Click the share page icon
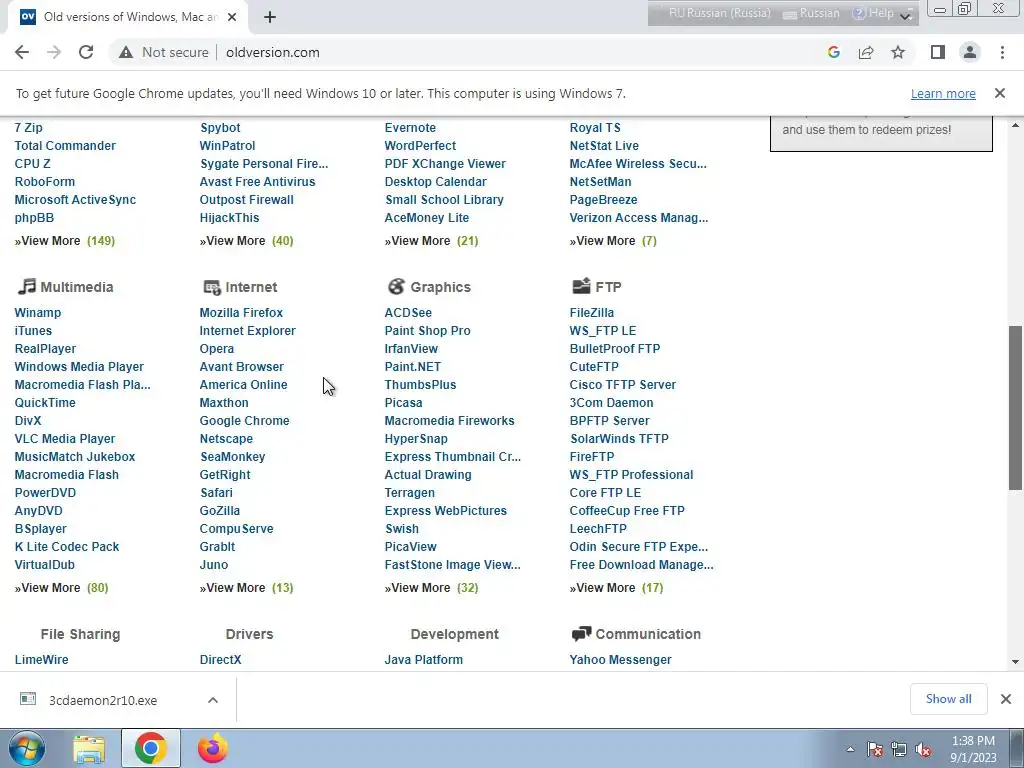This screenshot has height=768, width=1024. 866,52
